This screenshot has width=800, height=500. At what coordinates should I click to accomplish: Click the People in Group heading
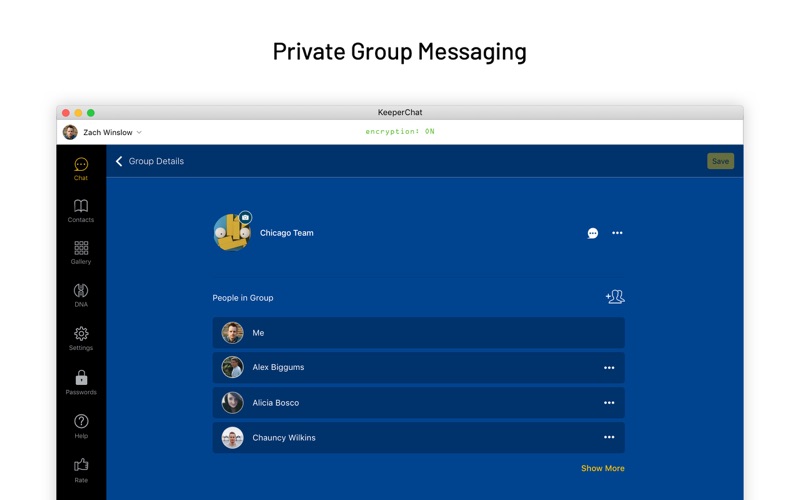[x=243, y=298]
